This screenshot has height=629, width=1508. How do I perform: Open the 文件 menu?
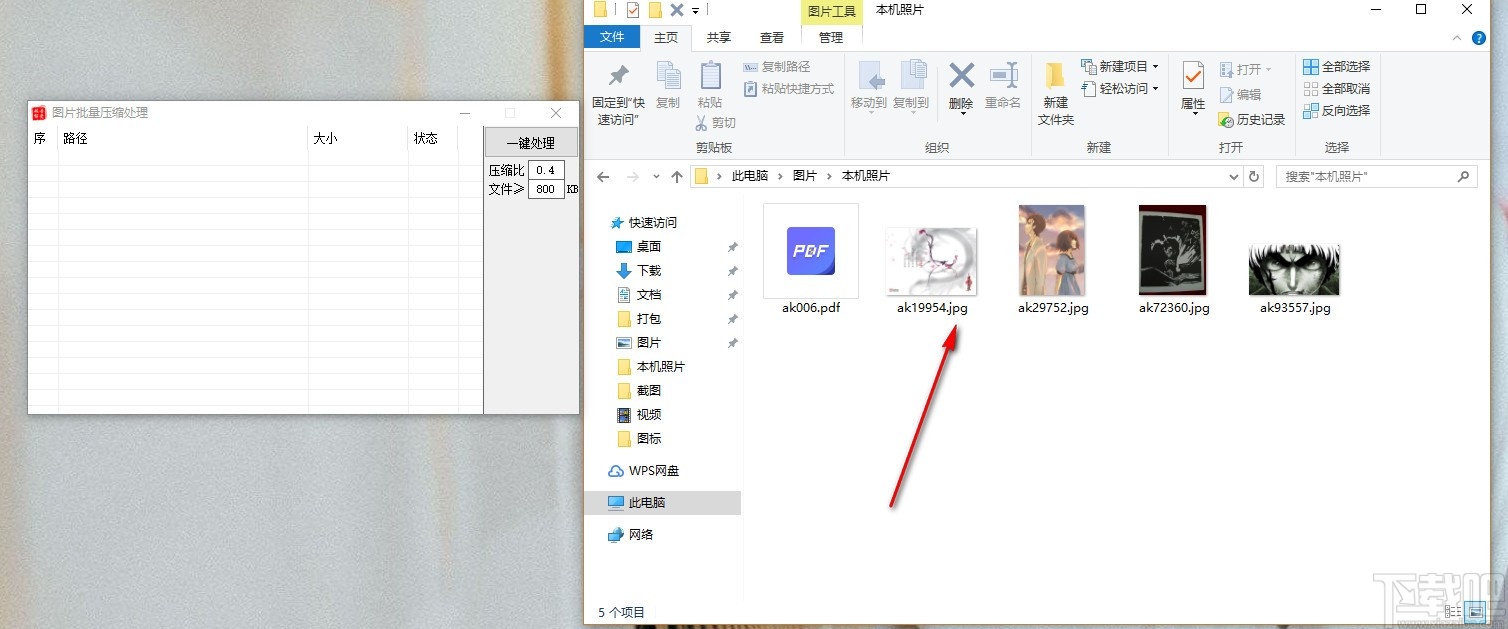tap(613, 37)
